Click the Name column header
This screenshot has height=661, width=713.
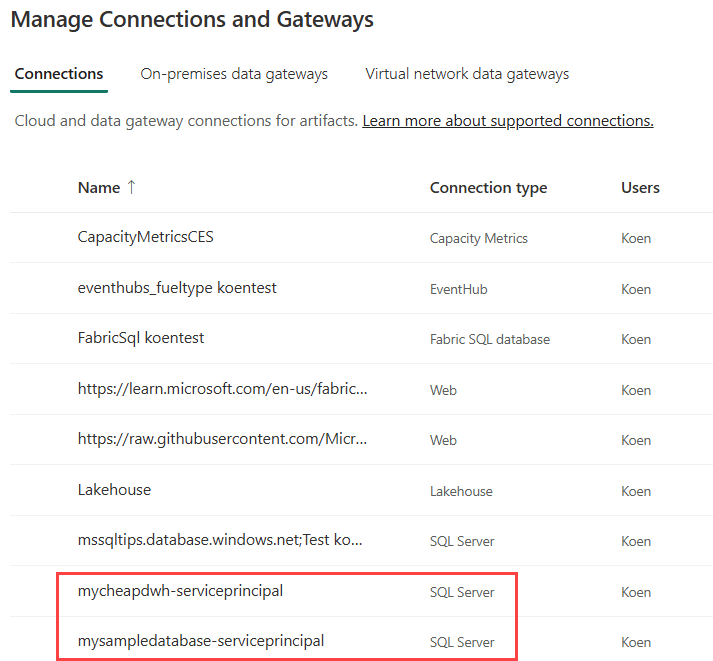[x=98, y=188]
